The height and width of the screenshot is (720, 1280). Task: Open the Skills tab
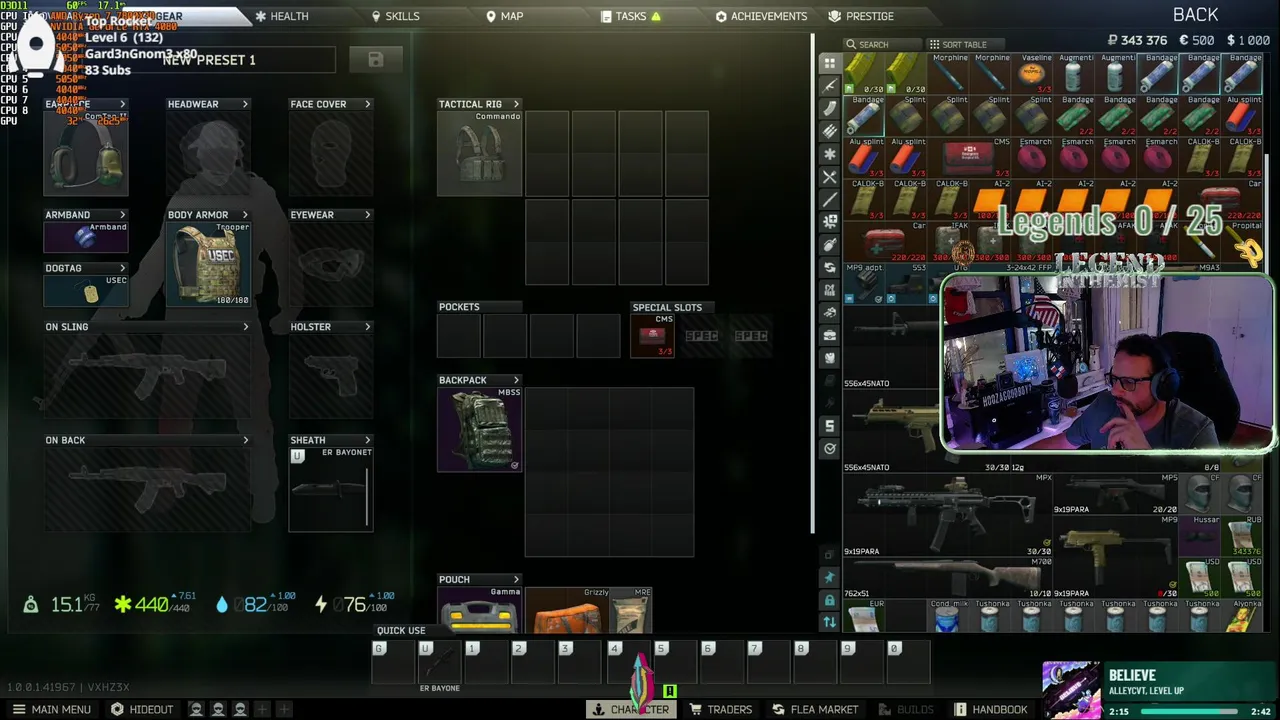395,16
